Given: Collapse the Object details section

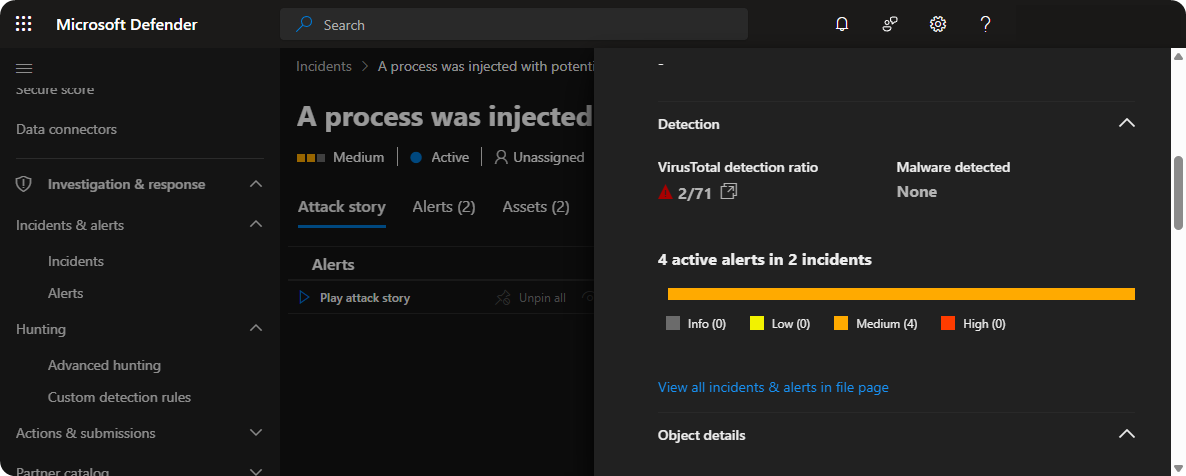Looking at the screenshot, I should [1126, 434].
